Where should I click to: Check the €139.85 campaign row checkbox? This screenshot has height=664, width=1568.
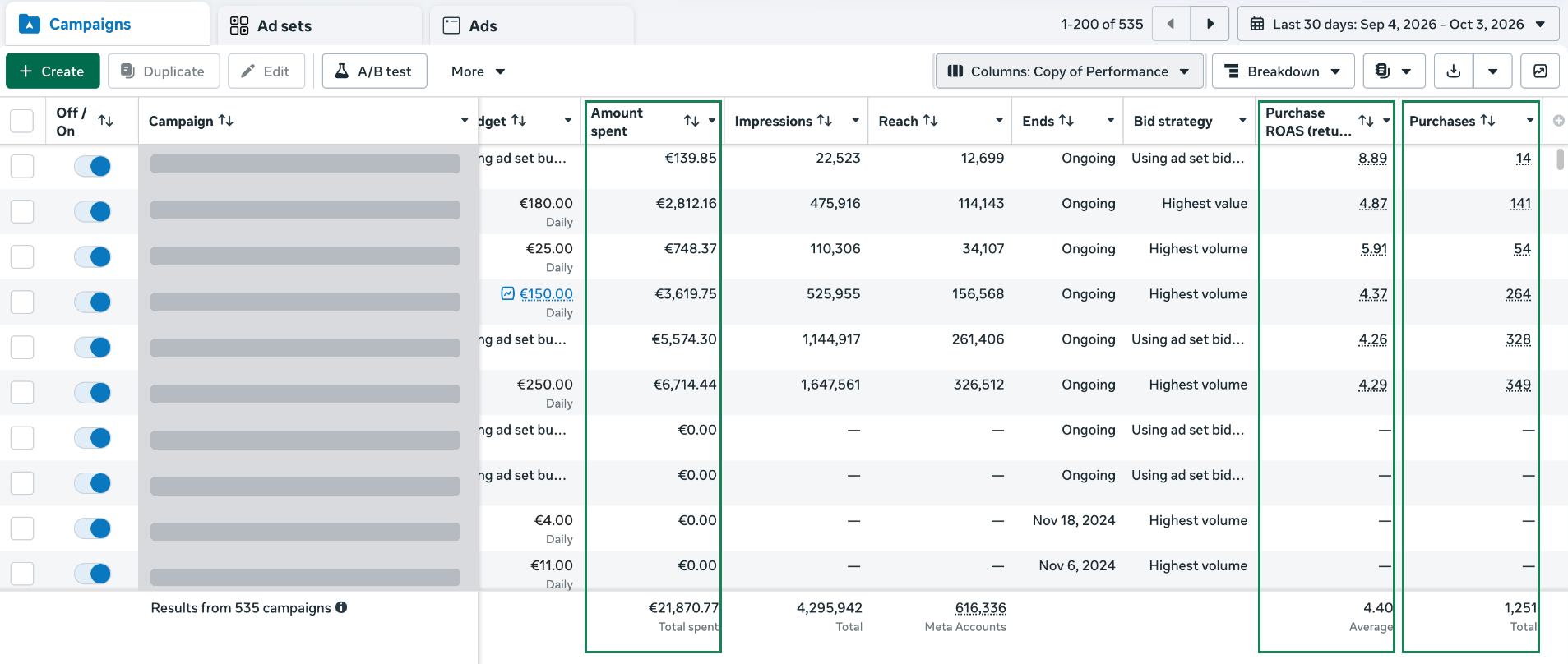pyautogui.click(x=22, y=166)
